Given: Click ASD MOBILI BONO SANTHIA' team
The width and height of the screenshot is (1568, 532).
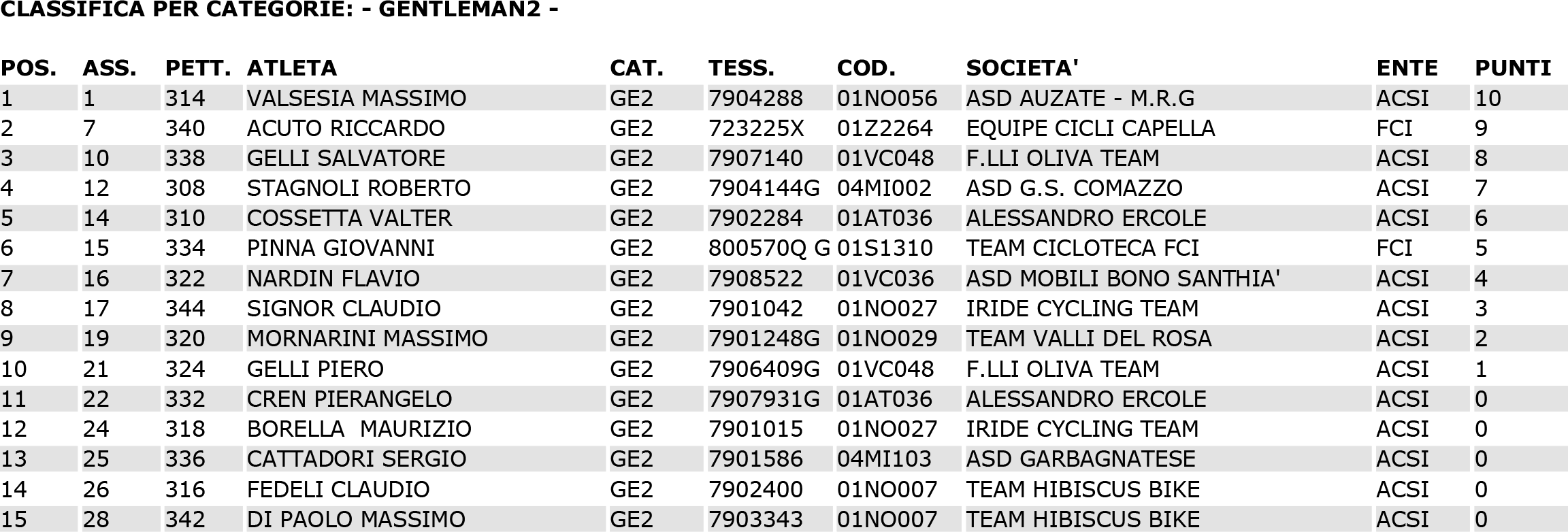Looking at the screenshot, I should click(x=1123, y=278).
